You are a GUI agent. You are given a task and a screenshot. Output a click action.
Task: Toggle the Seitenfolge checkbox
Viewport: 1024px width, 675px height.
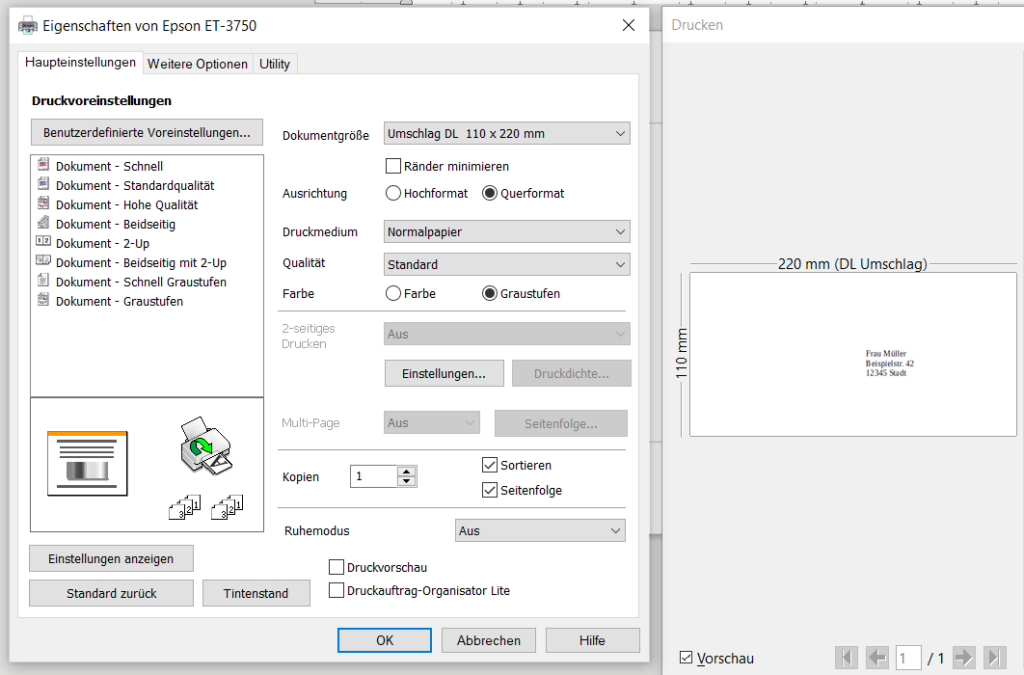click(x=490, y=490)
